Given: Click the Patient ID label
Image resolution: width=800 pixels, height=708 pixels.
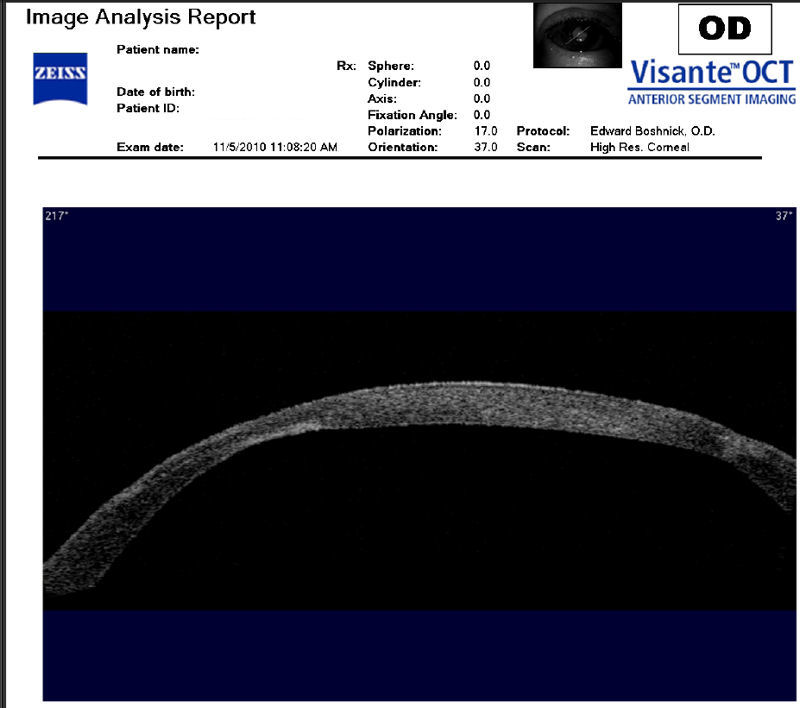Looking at the screenshot, I should pyautogui.click(x=147, y=108).
